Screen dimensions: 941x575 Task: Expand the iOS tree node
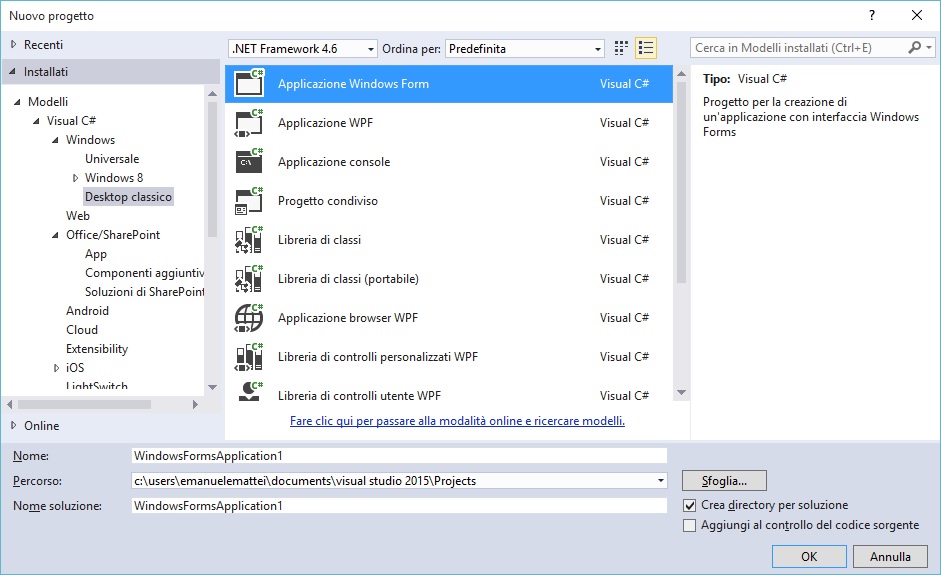pyautogui.click(x=56, y=367)
